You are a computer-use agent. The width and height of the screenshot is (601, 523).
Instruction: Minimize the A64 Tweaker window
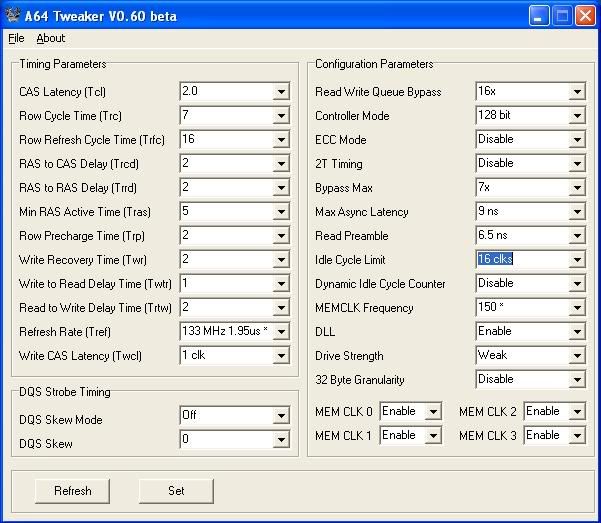point(539,16)
